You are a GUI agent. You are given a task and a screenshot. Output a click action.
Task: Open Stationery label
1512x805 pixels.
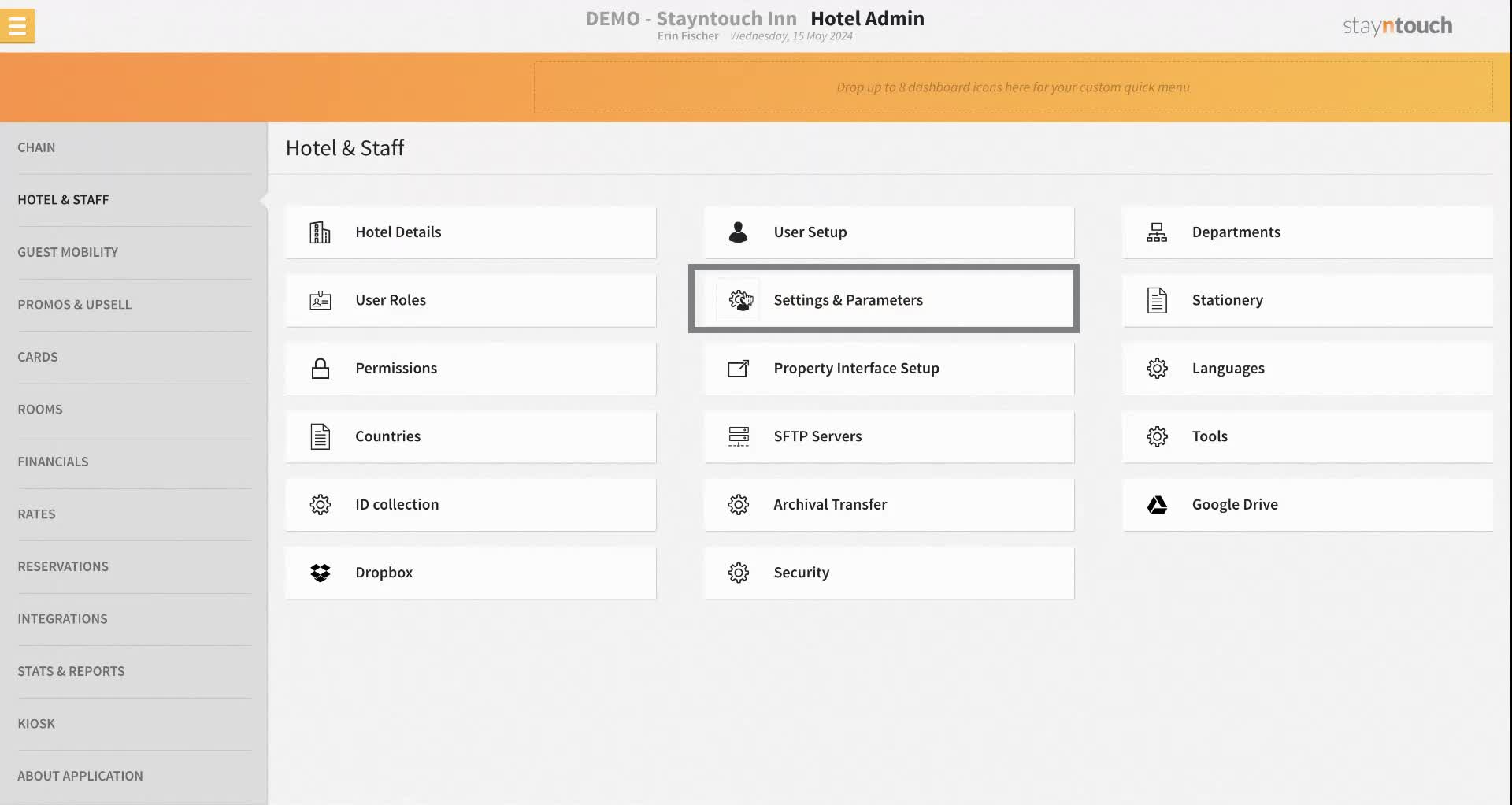tap(1227, 300)
